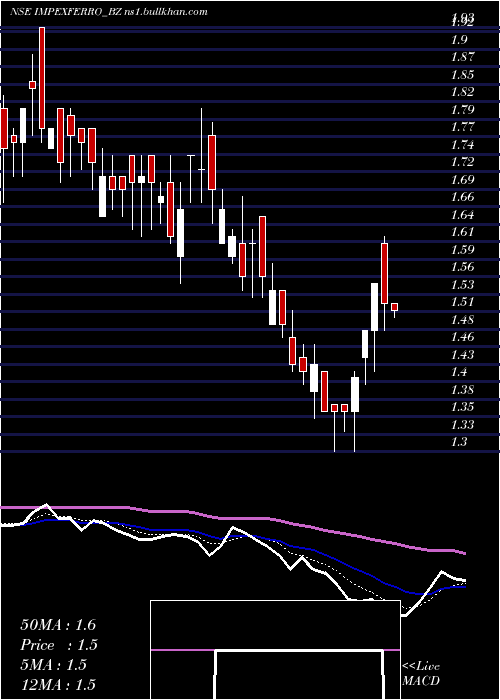Select the last small red candle near 1.51

pyautogui.click(x=394, y=307)
